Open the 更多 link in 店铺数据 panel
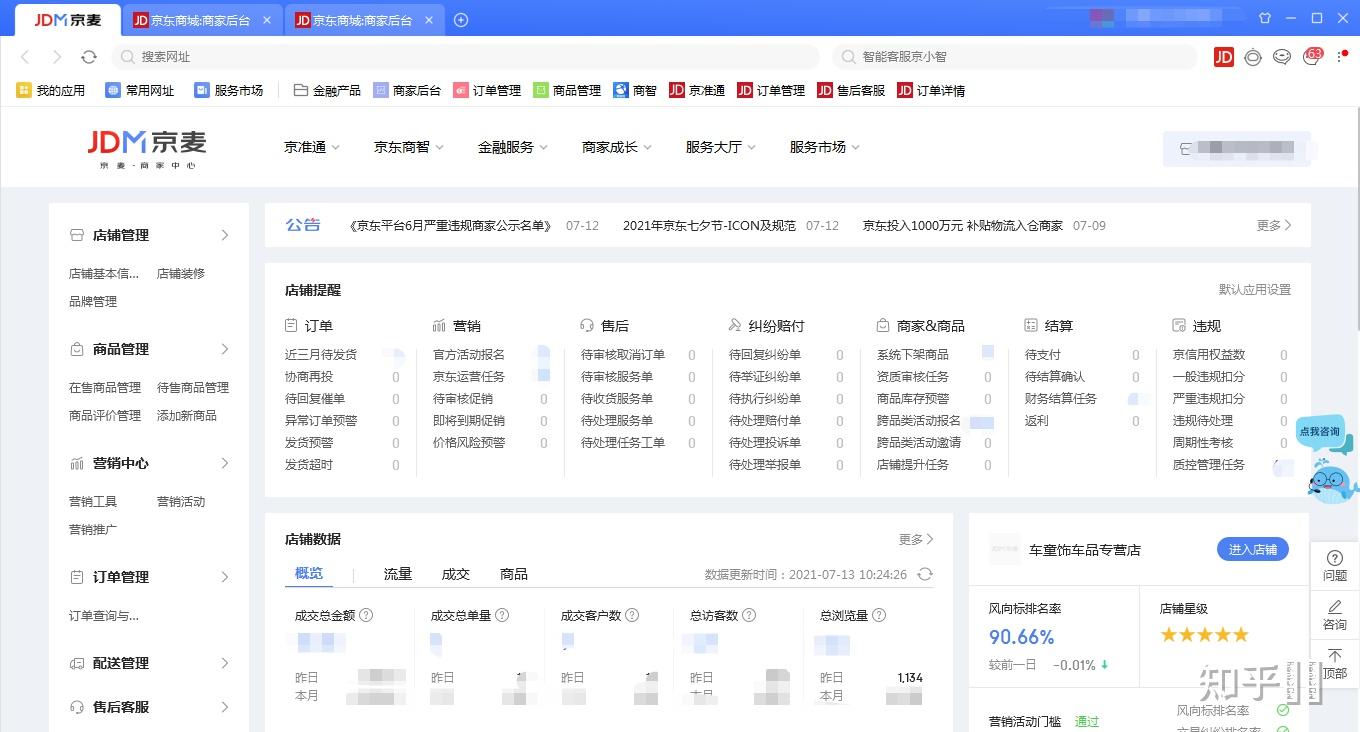The height and width of the screenshot is (732, 1360). pos(911,539)
